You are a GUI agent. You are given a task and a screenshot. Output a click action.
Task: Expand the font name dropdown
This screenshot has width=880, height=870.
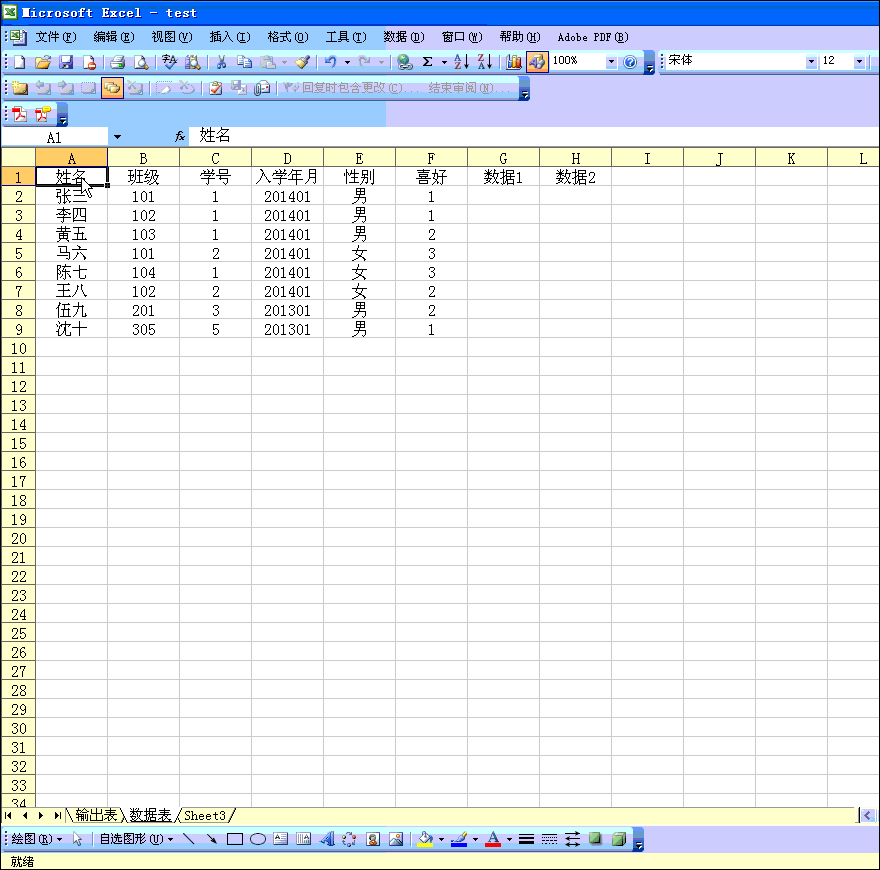[810, 62]
